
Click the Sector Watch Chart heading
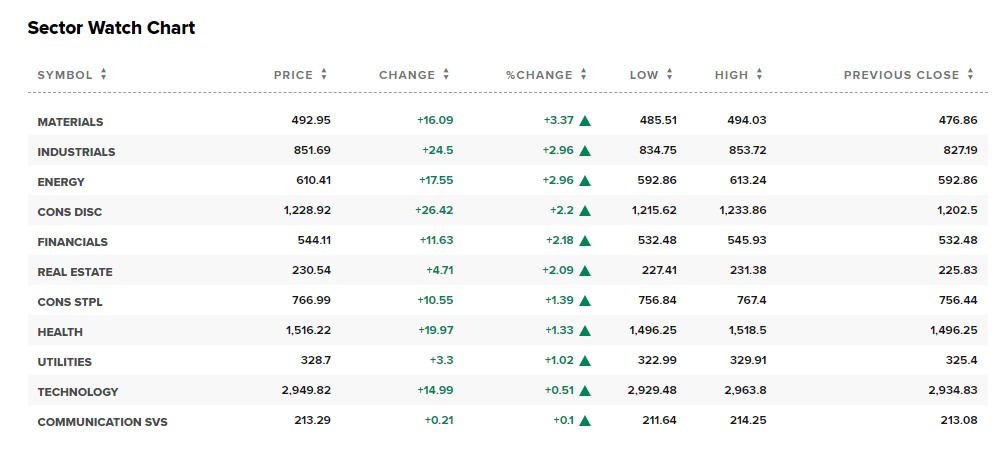point(111,28)
